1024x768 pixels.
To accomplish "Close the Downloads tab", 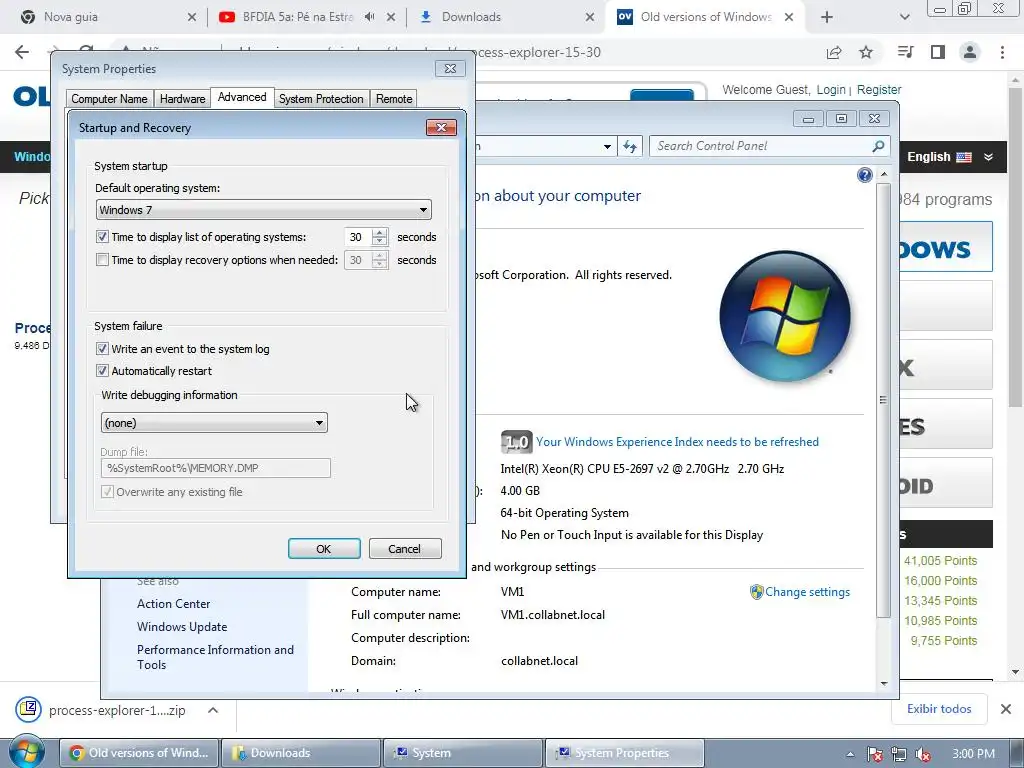I will coord(590,17).
